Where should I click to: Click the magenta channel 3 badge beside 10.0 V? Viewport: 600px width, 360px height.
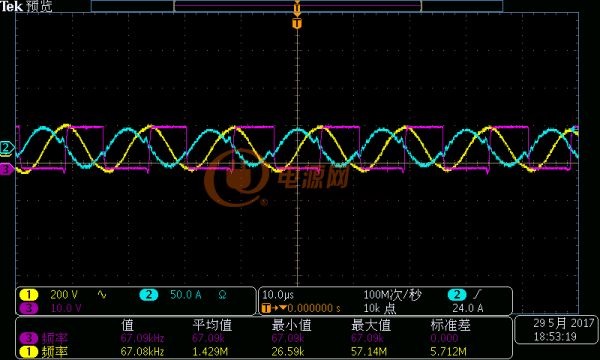point(29,308)
